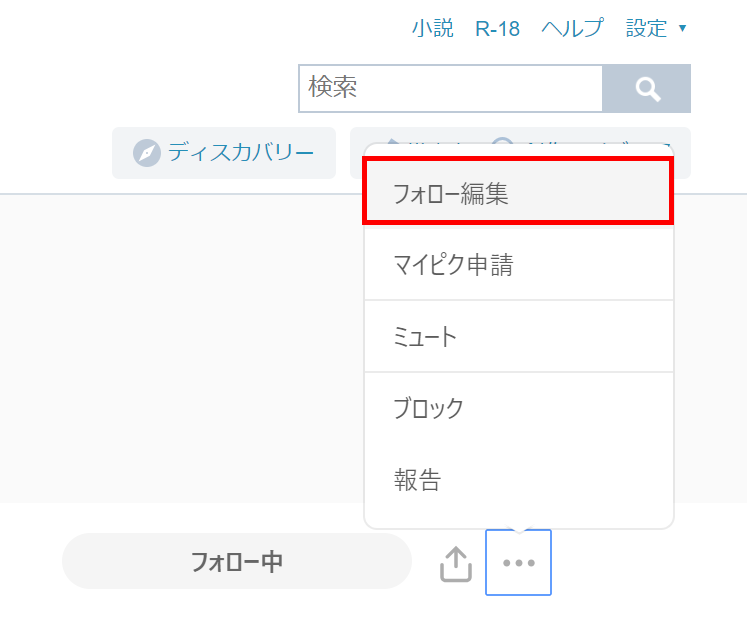Screen dimensions: 747x635
Task: Click the three dots more-options icon
Action: pos(518,563)
